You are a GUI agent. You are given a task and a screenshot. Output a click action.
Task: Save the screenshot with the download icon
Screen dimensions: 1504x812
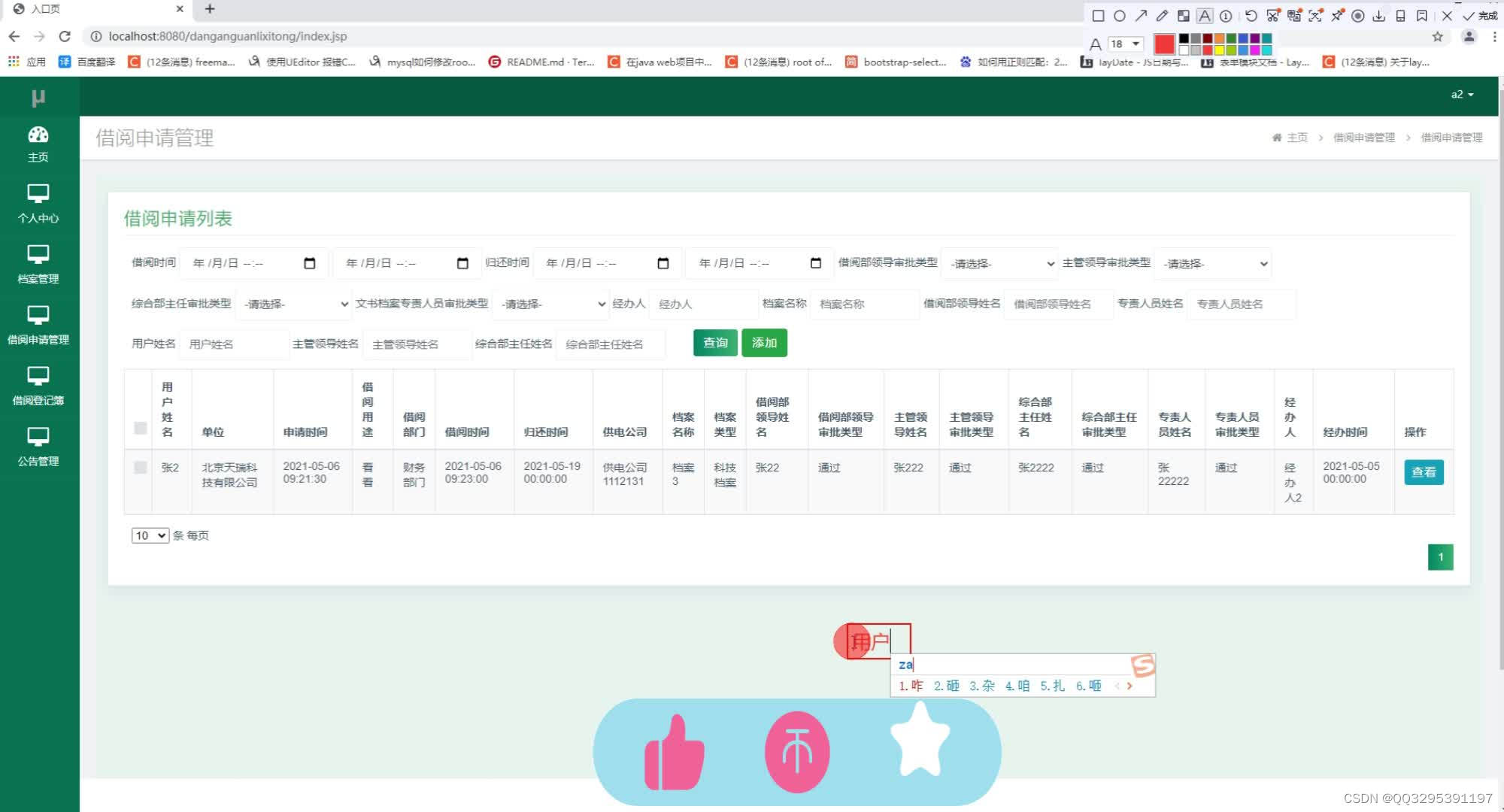[1379, 16]
